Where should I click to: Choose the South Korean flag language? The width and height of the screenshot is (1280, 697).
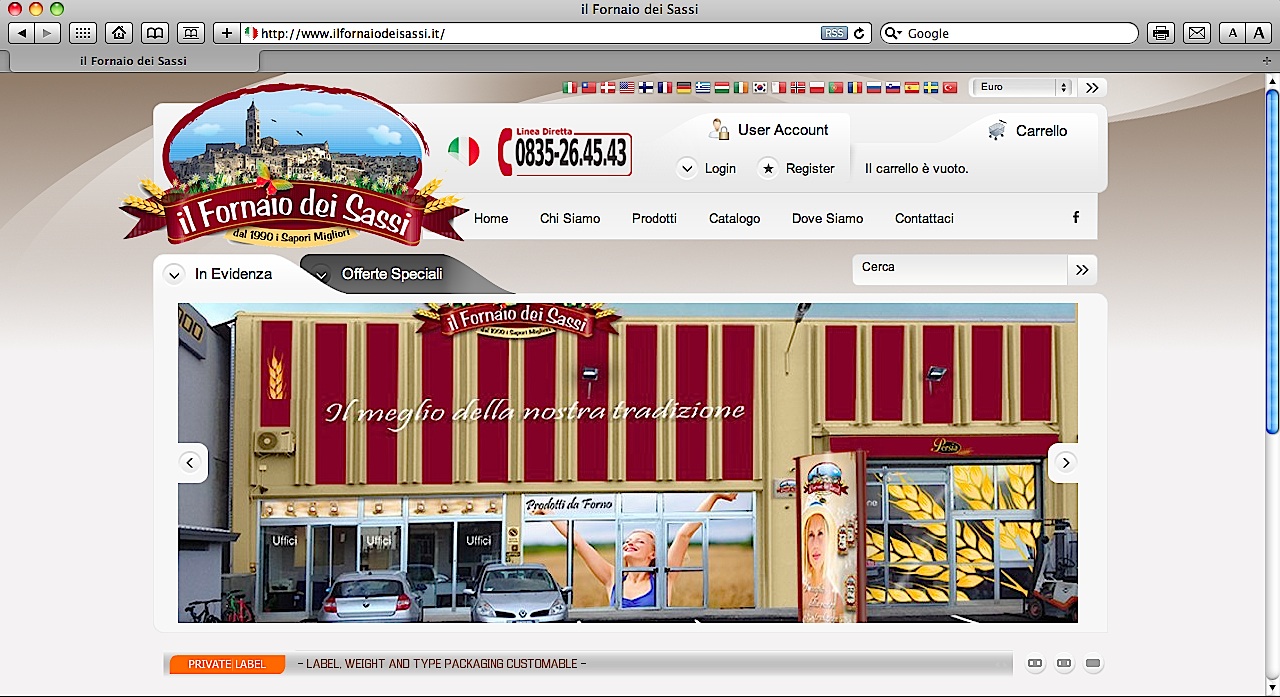(x=760, y=88)
